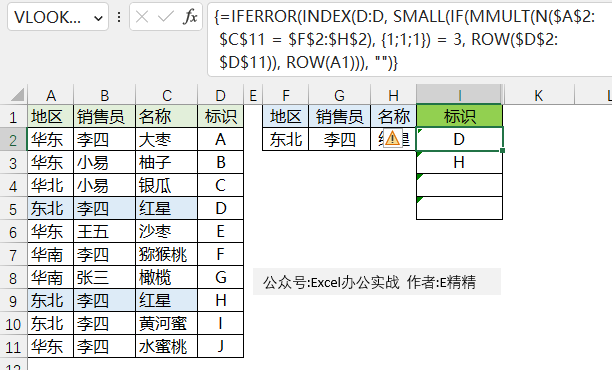Click result cell I2 showing D
Screen dimensions: 612x370
tap(459, 139)
